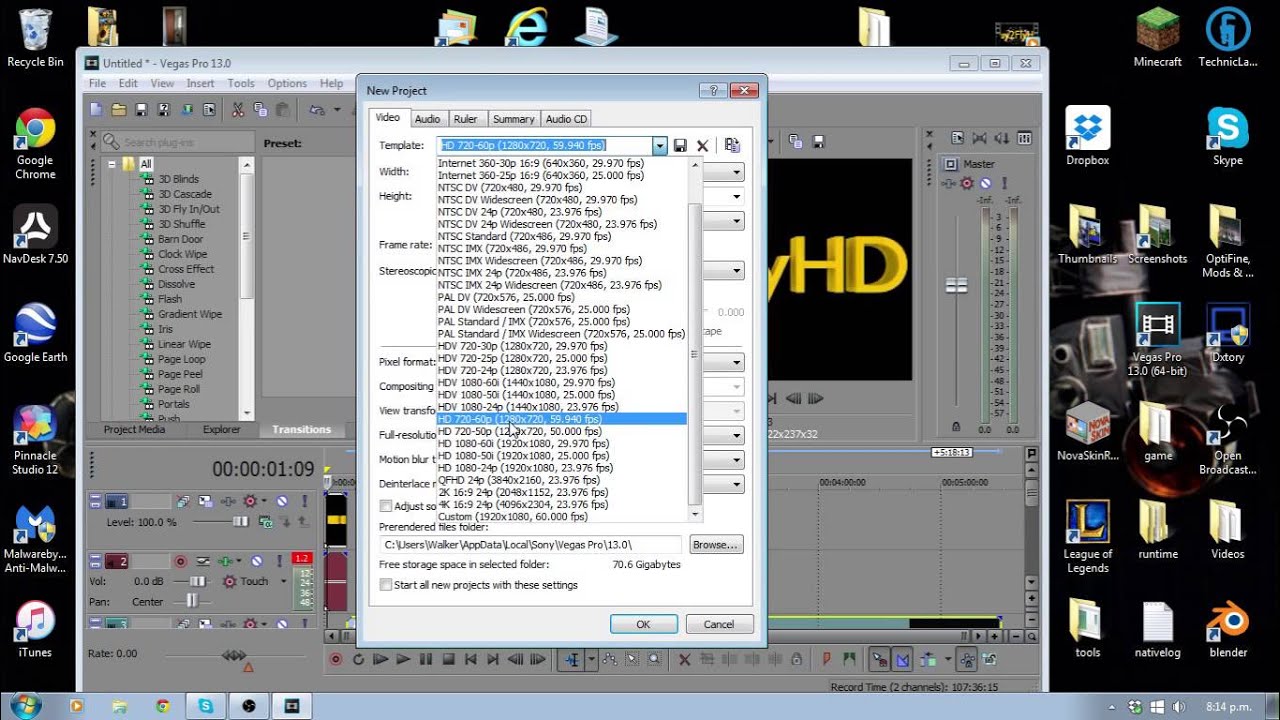The width and height of the screenshot is (1280, 720).
Task: Open the Motion blur type dropdown arrow
Action: [737, 460]
